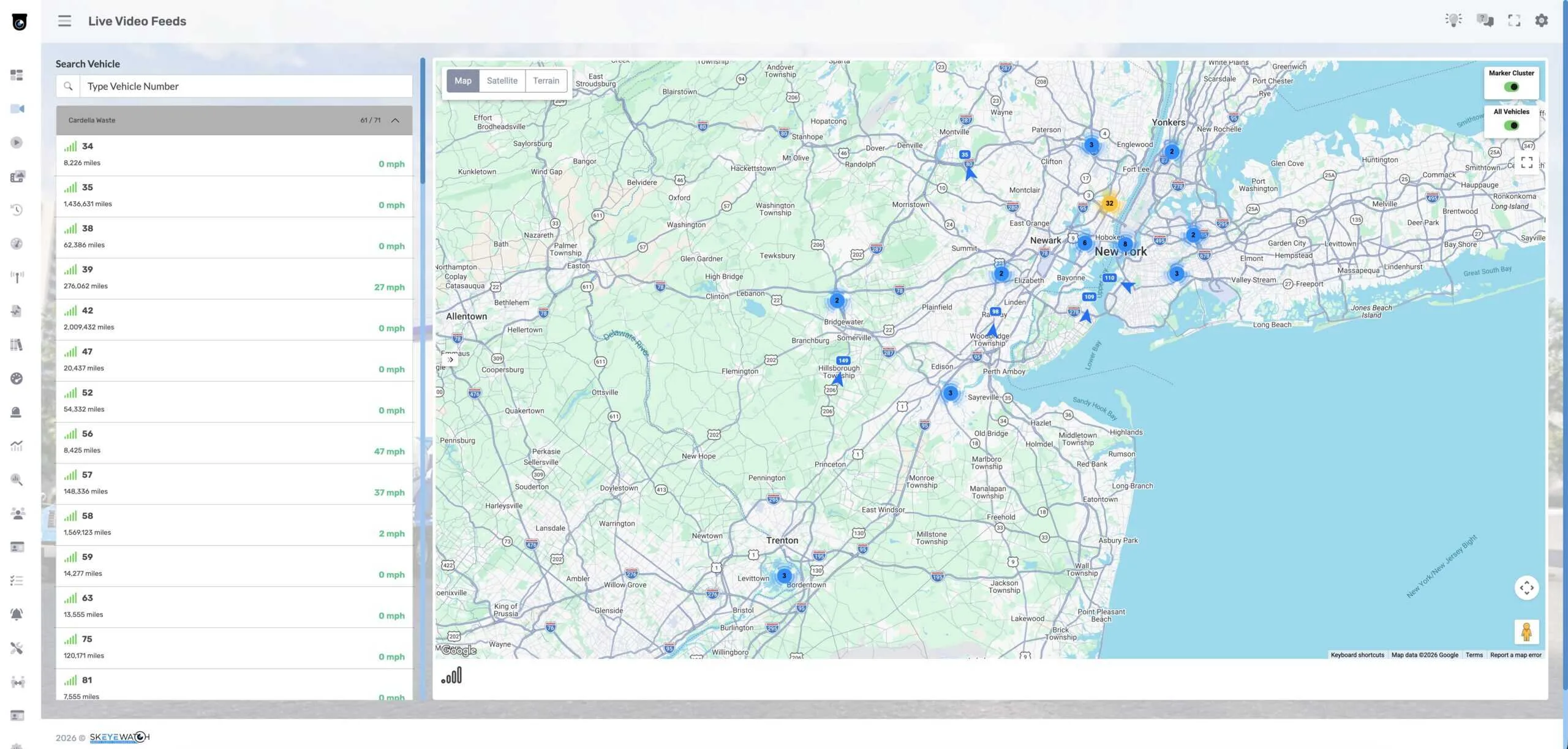Open the help chat question icon
The width and height of the screenshot is (1568, 749).
(x=1485, y=20)
